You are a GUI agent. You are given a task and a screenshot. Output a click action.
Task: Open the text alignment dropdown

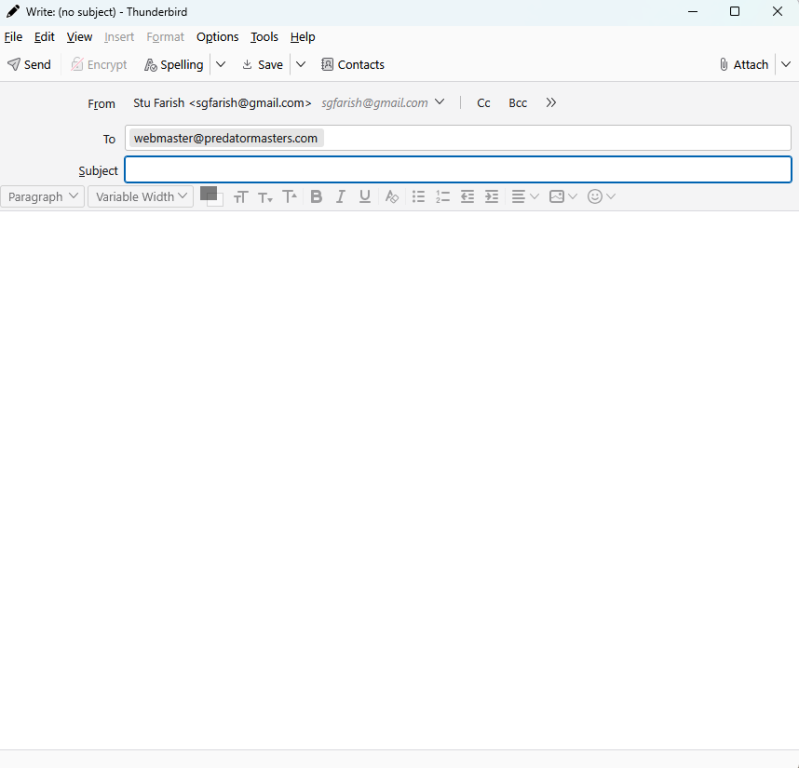(525, 197)
